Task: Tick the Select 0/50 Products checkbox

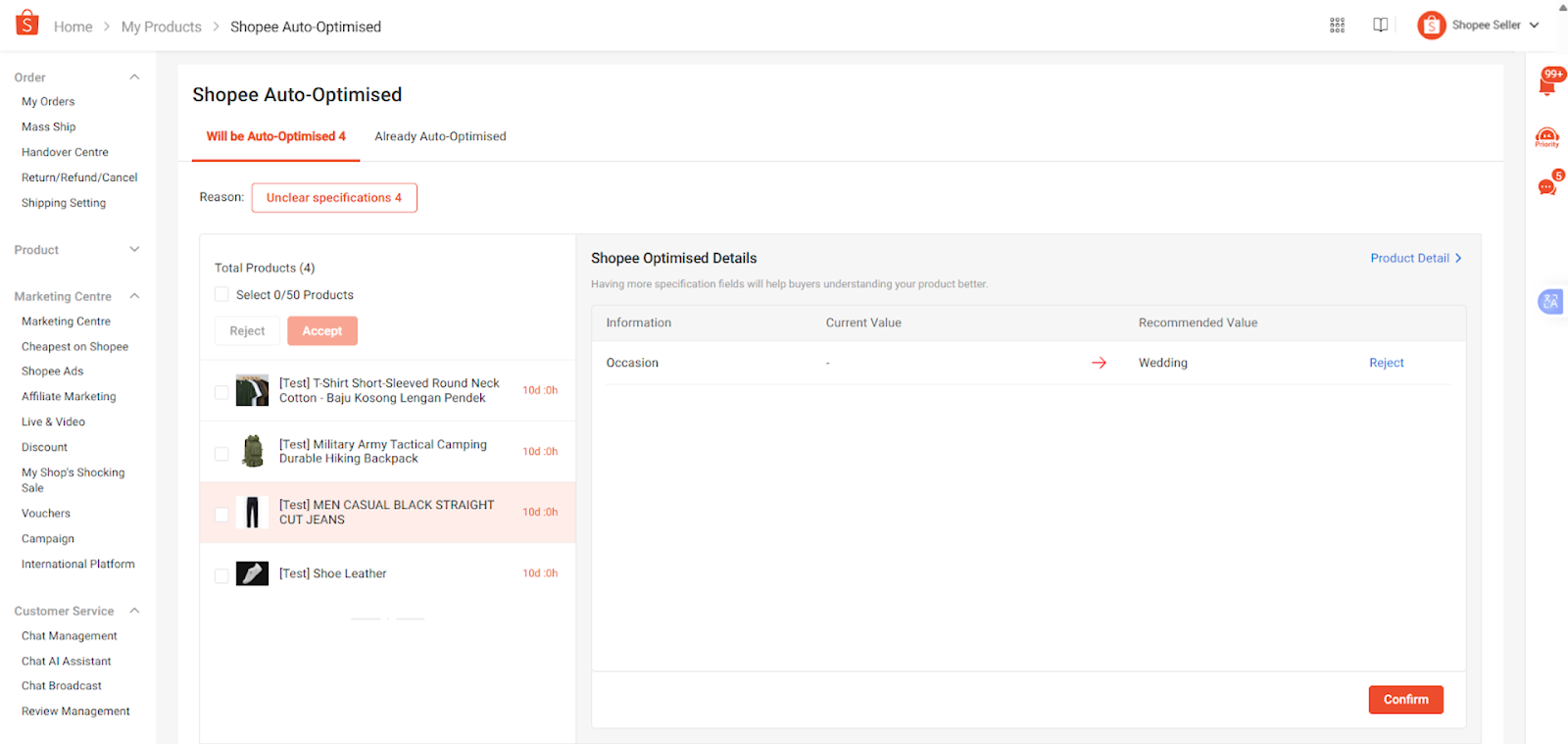Action: coord(221,294)
